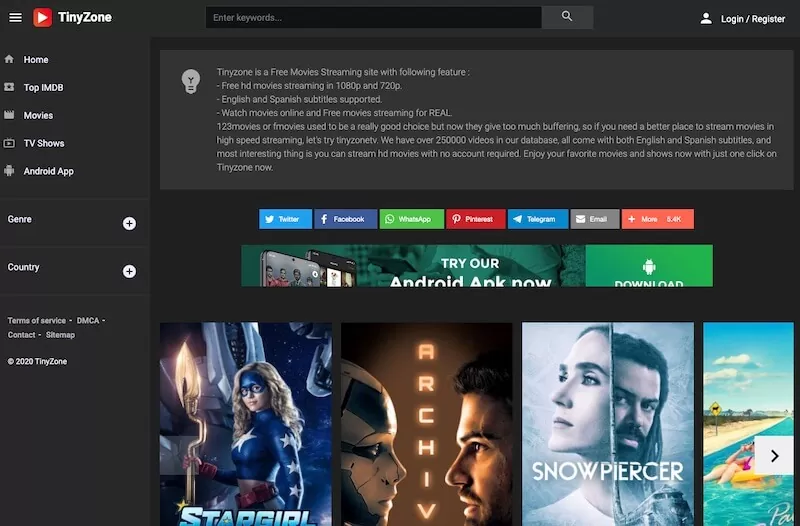This screenshot has height=526, width=800.
Task: Click the TinyZone red play logo
Action: pyautogui.click(x=42, y=17)
